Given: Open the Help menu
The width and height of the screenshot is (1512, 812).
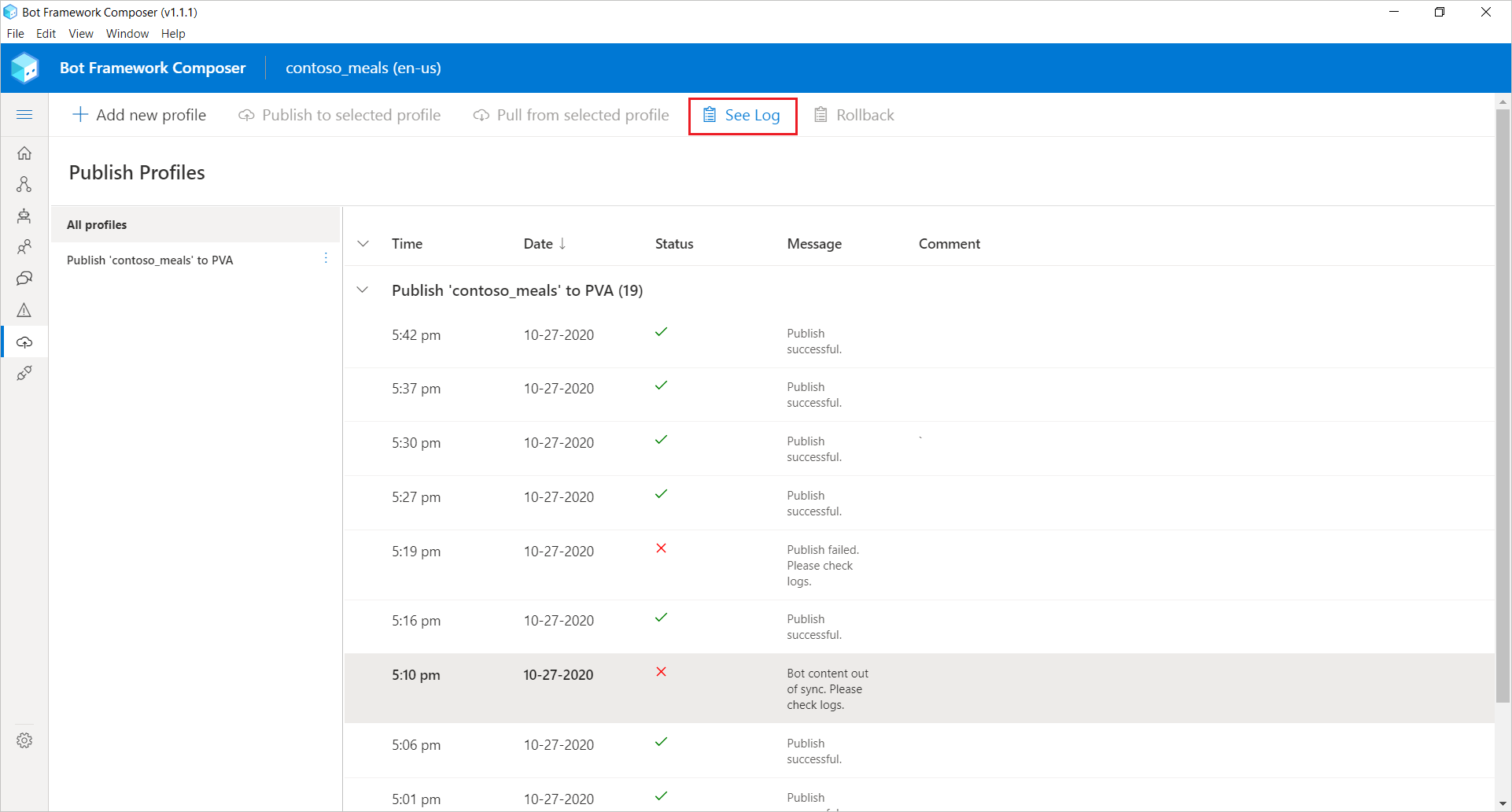Looking at the screenshot, I should point(173,34).
